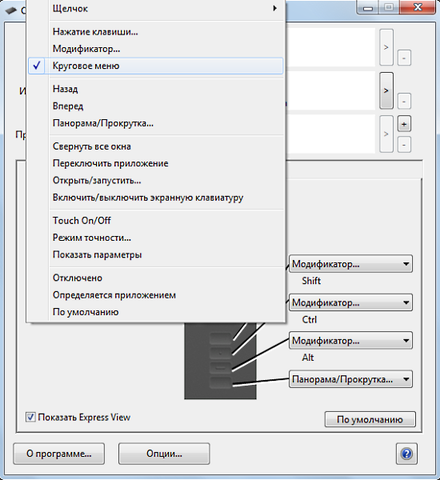Click the Опции button
Screen dimensions: 440x480
point(164,454)
